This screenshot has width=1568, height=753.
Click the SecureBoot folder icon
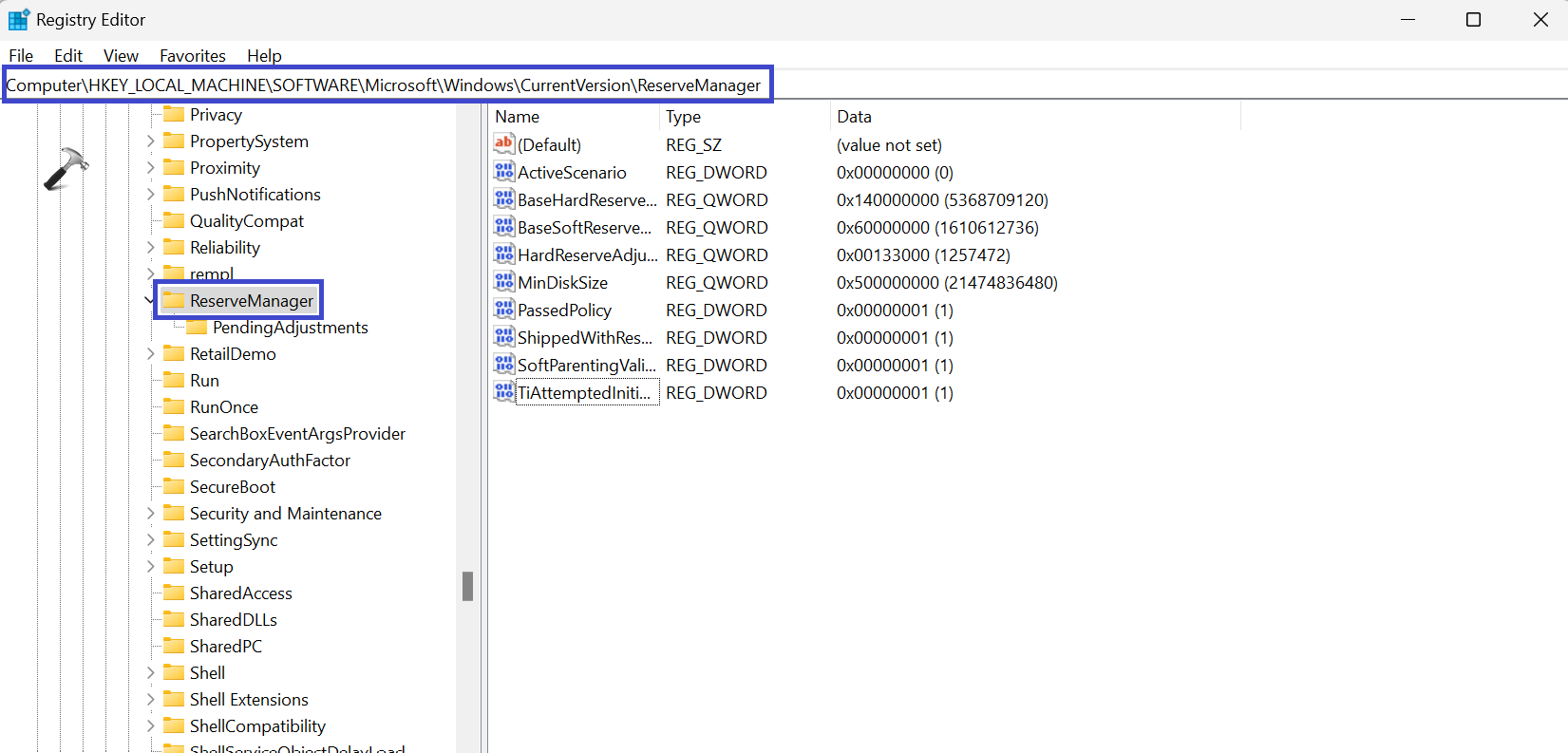click(x=174, y=486)
